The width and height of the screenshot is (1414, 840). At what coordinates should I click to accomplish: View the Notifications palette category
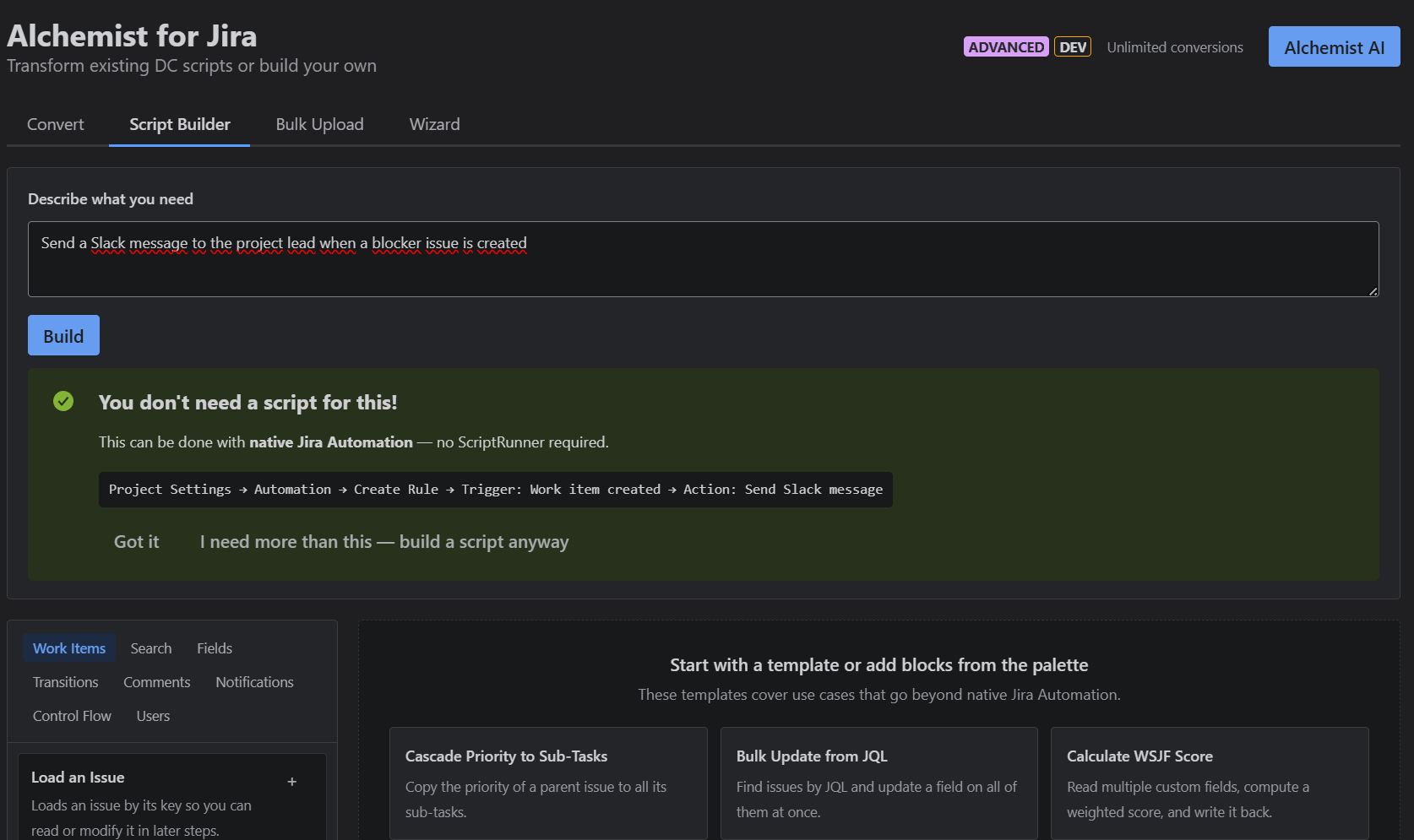click(254, 682)
